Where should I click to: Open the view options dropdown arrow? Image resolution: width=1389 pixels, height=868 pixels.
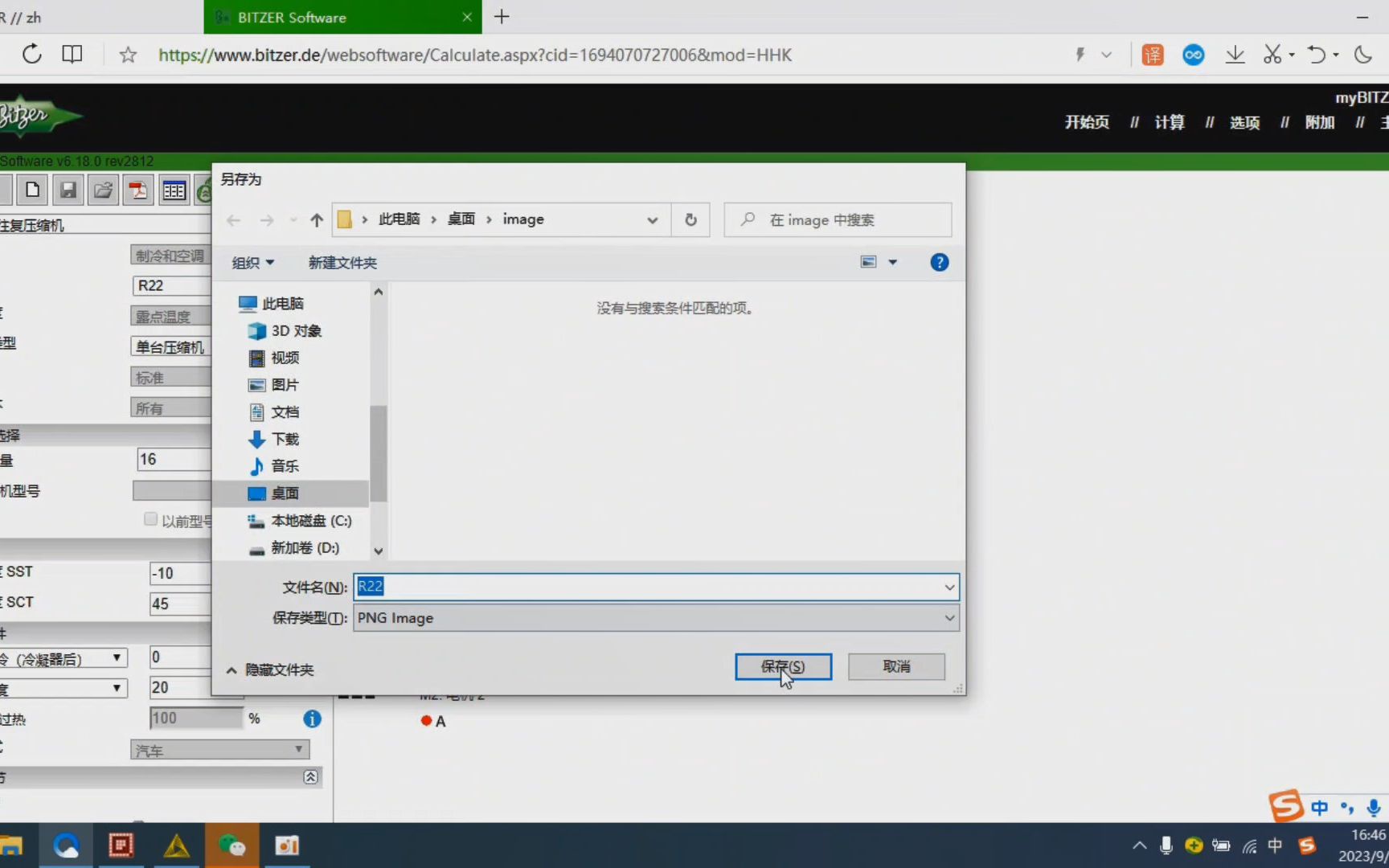click(892, 263)
